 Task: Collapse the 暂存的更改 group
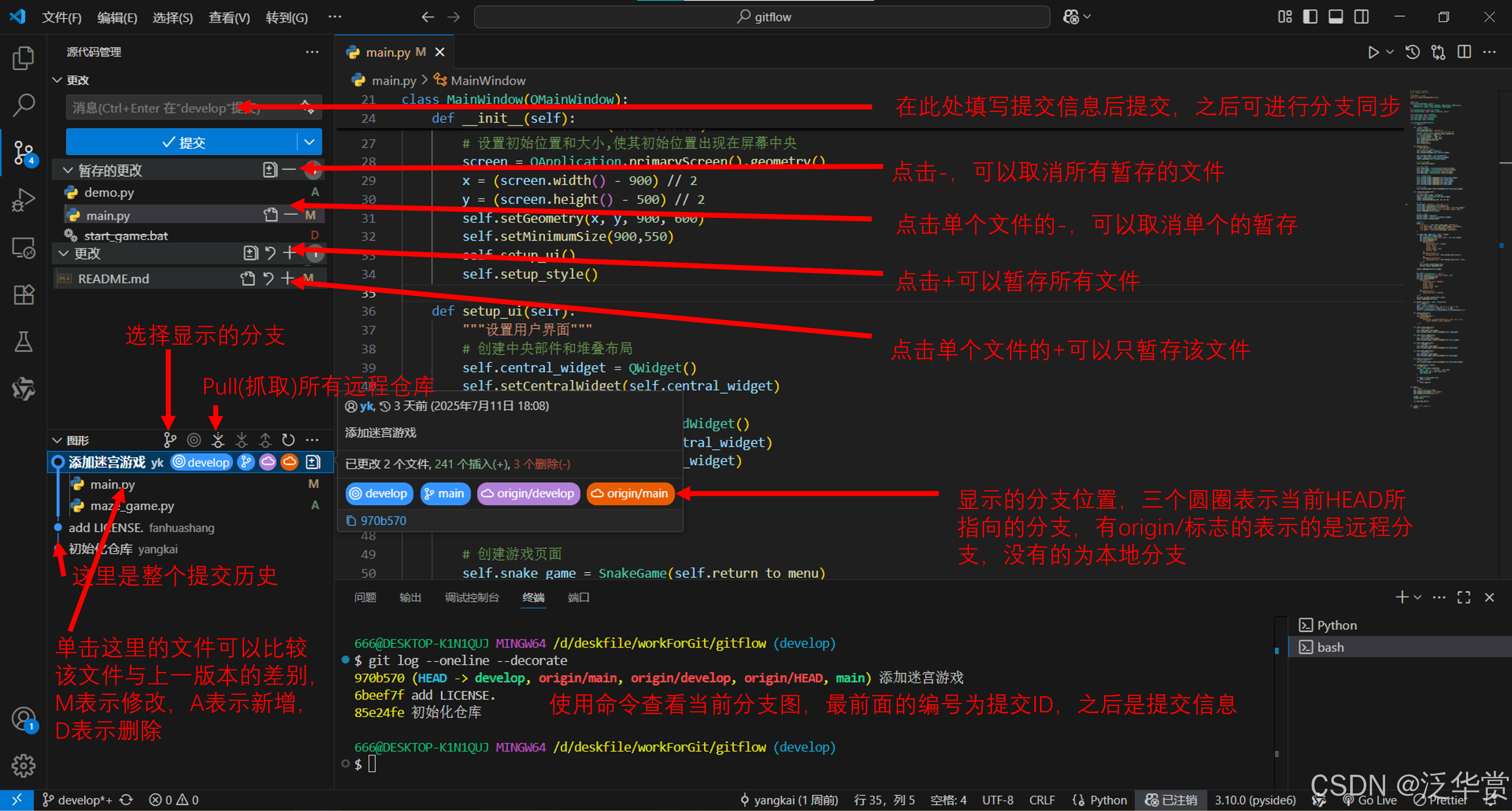pyautogui.click(x=68, y=170)
